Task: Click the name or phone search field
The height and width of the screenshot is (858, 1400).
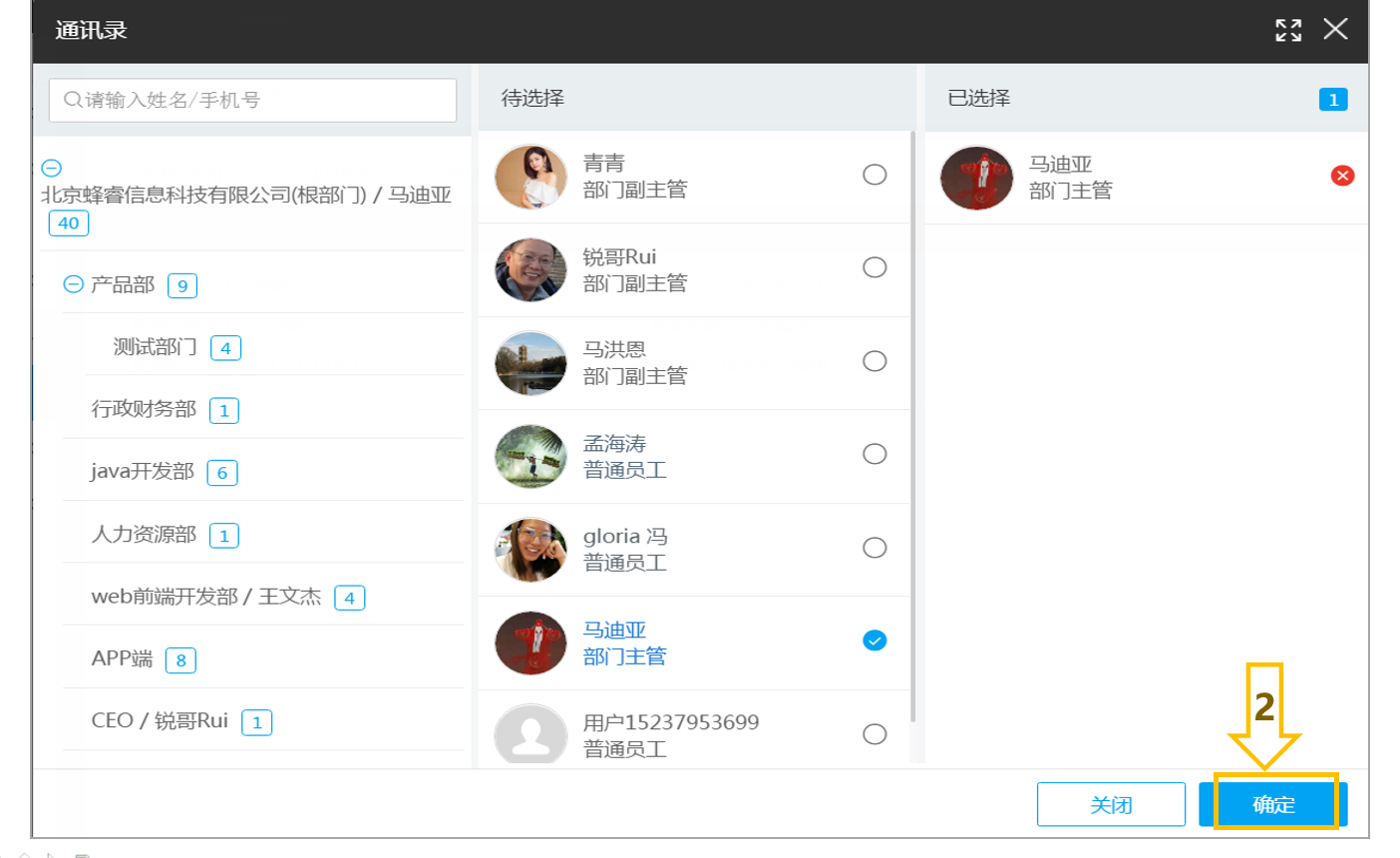Action: 252,100
